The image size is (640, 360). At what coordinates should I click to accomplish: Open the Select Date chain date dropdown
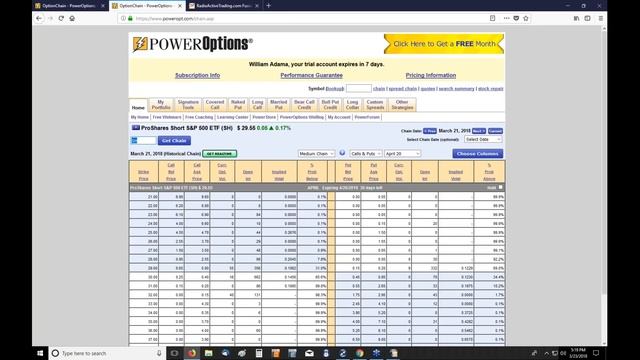(483, 139)
